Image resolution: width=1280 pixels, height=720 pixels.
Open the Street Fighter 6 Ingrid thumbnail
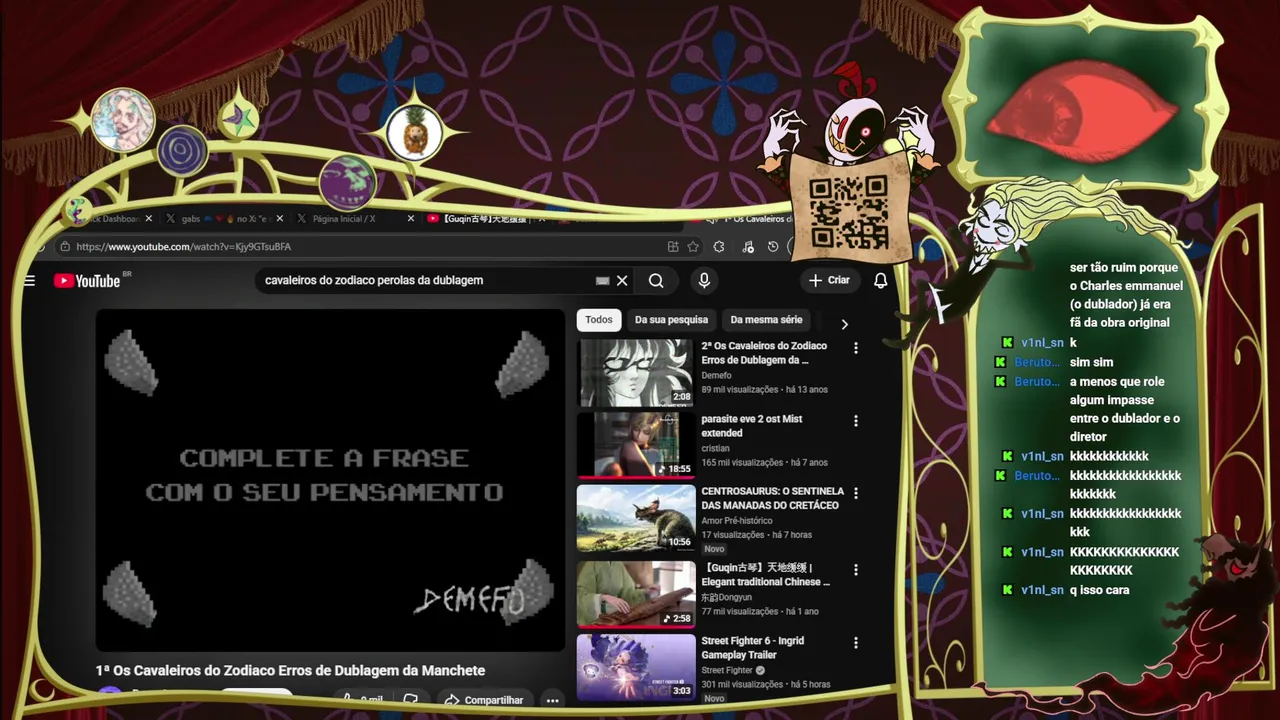point(636,667)
